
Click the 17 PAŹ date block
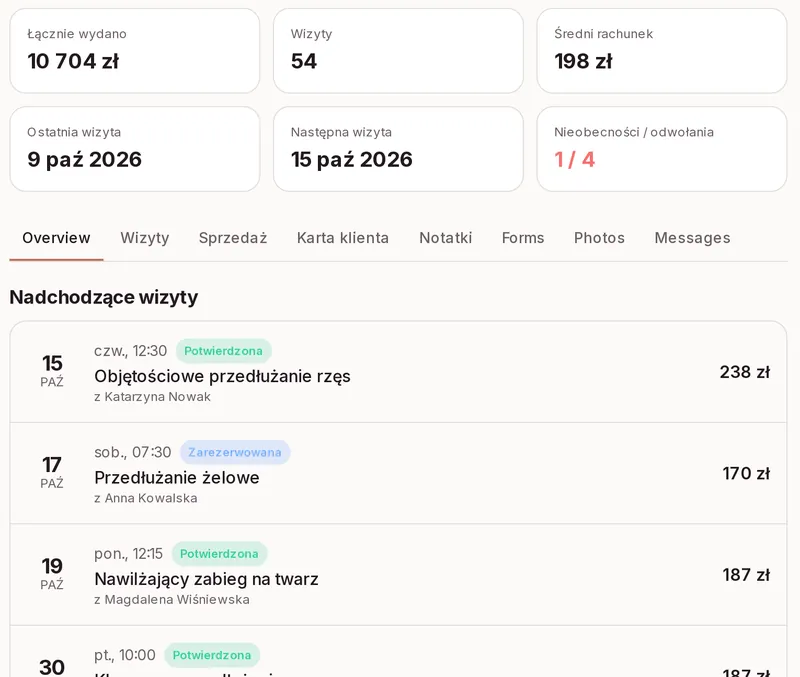(52, 472)
